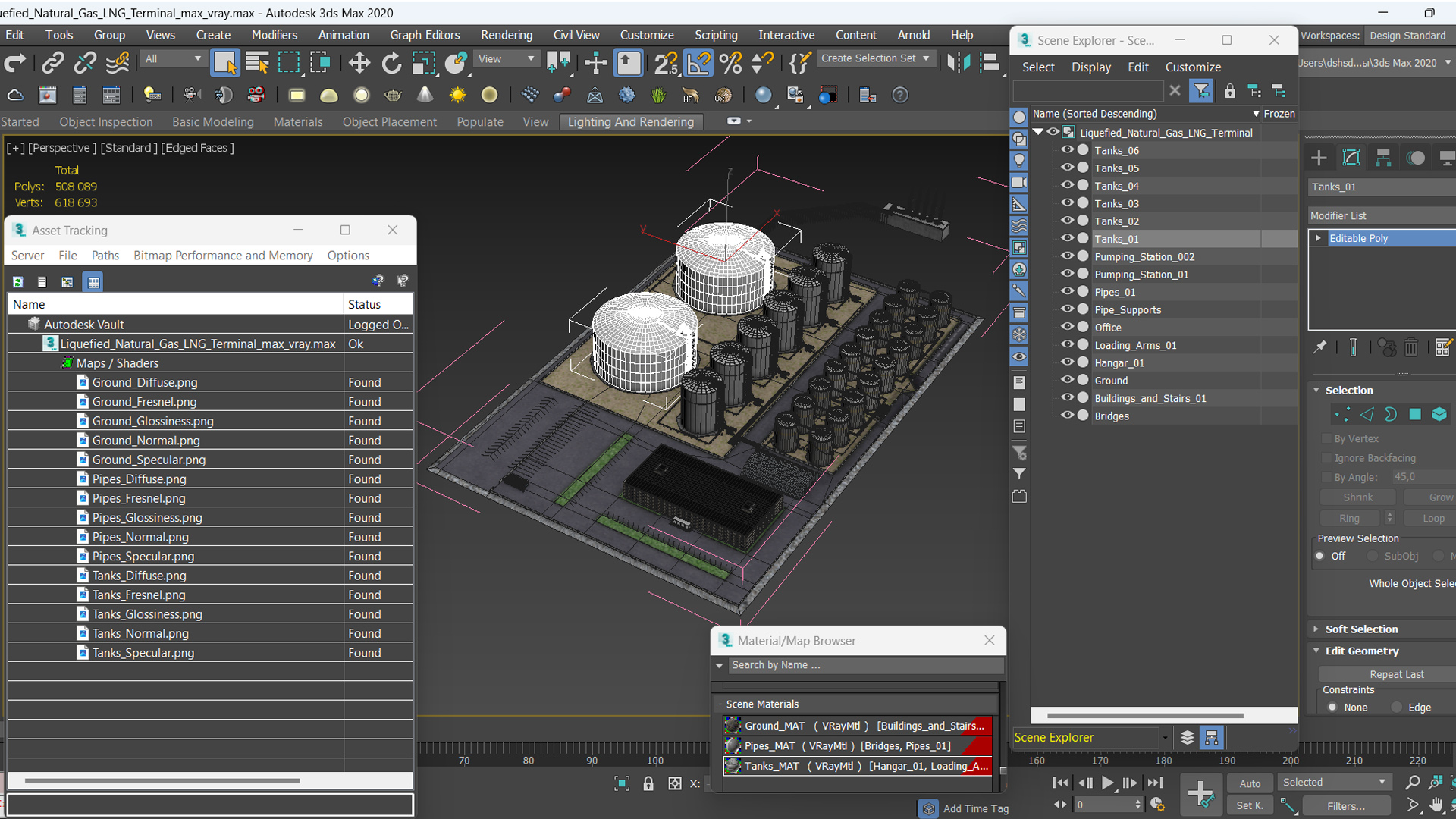Activate the Select Object arrow tool
Screen dimensions: 1456x819
point(224,63)
